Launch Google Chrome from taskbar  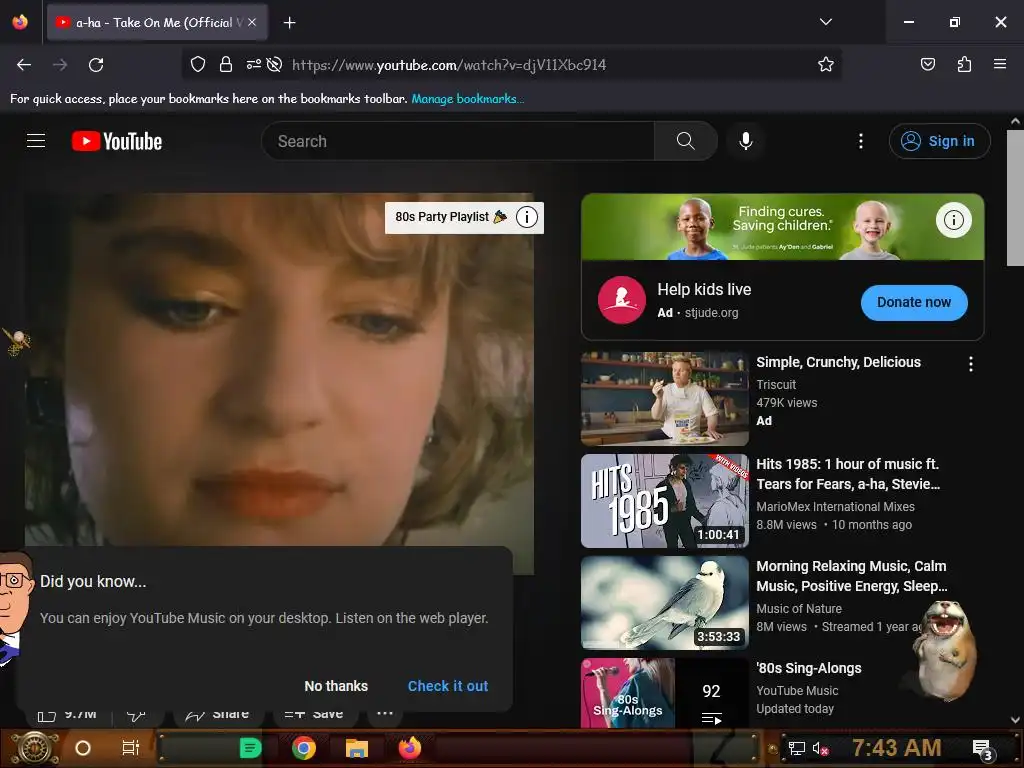(x=304, y=748)
